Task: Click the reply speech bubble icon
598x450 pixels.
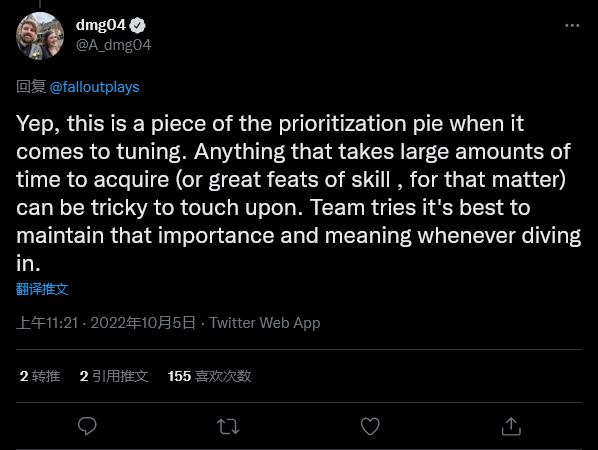Action: (87, 426)
